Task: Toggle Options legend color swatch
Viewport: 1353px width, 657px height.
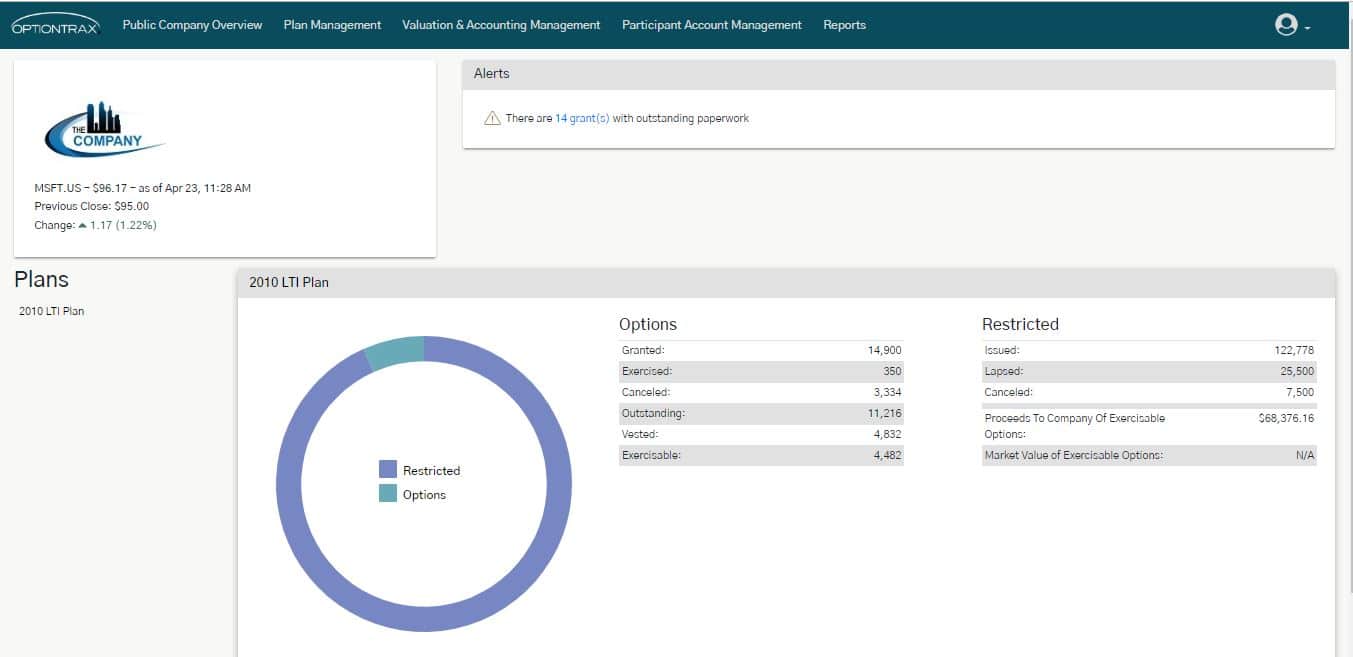Action: tap(388, 494)
